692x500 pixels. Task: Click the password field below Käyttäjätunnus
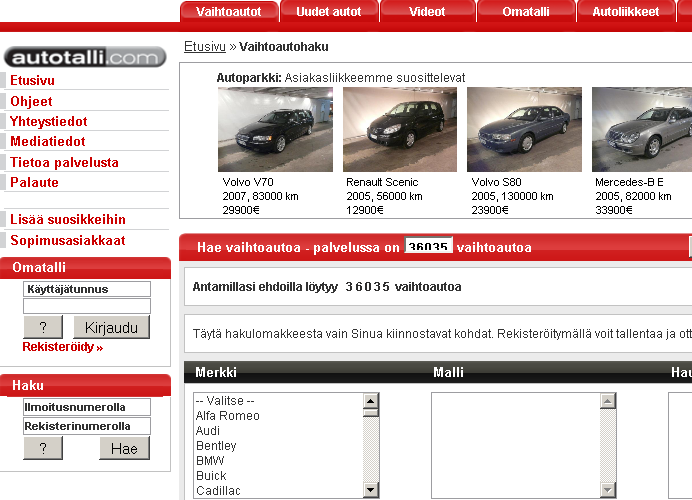[87, 306]
